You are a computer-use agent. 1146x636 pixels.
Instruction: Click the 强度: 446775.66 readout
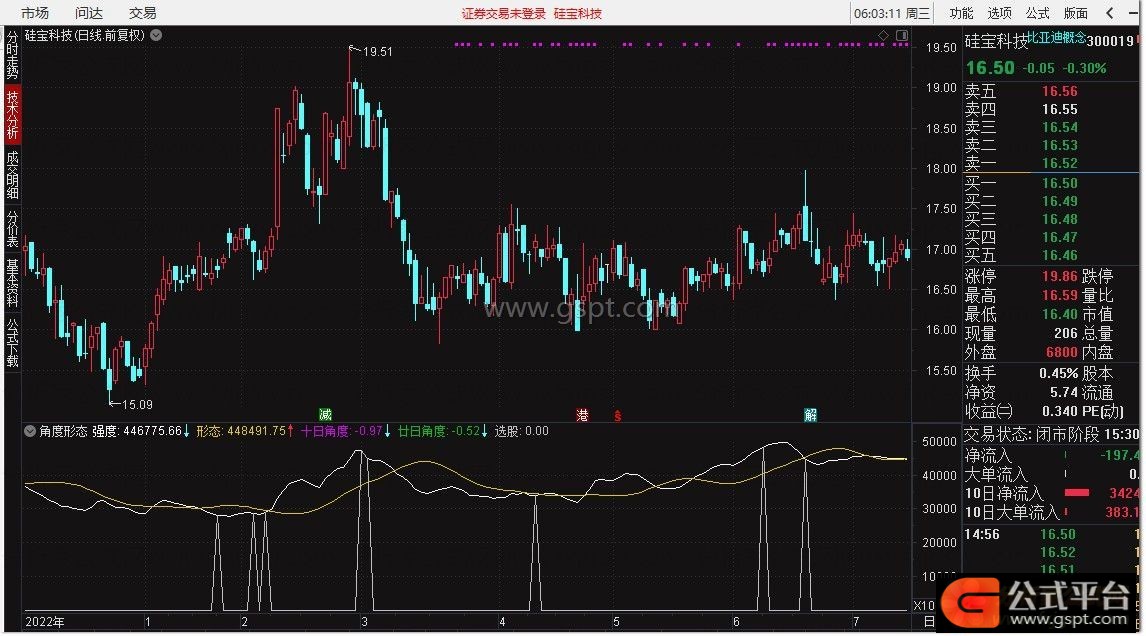[x=141, y=431]
